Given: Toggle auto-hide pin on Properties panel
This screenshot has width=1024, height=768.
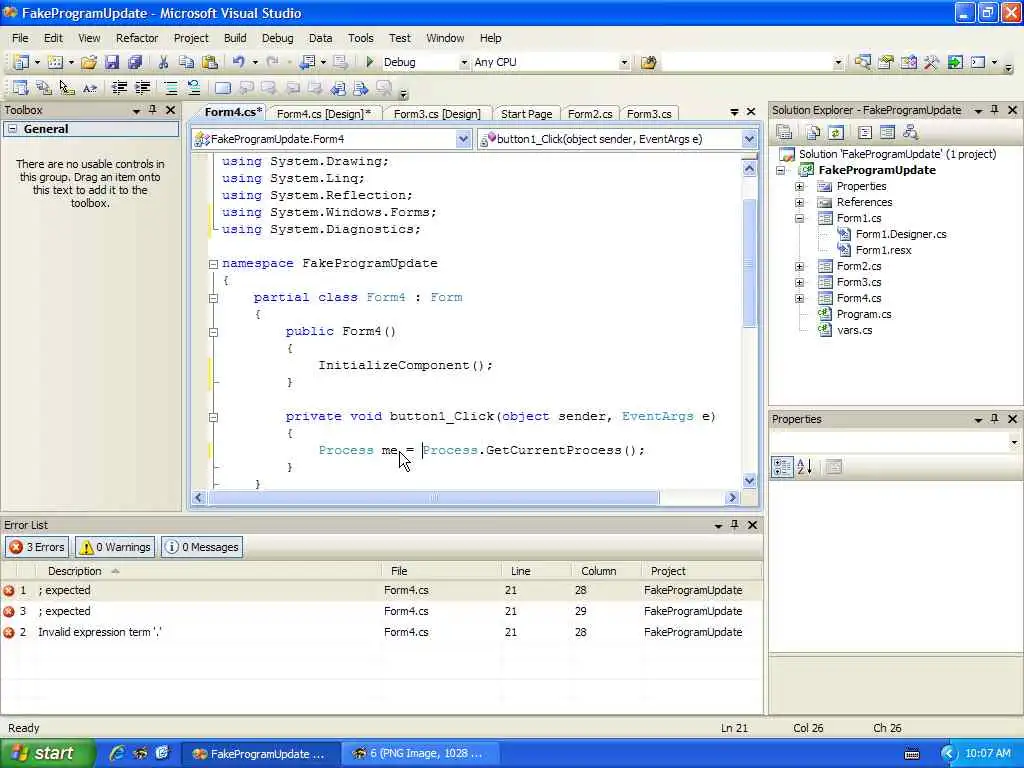Looking at the screenshot, I should click(x=995, y=419).
